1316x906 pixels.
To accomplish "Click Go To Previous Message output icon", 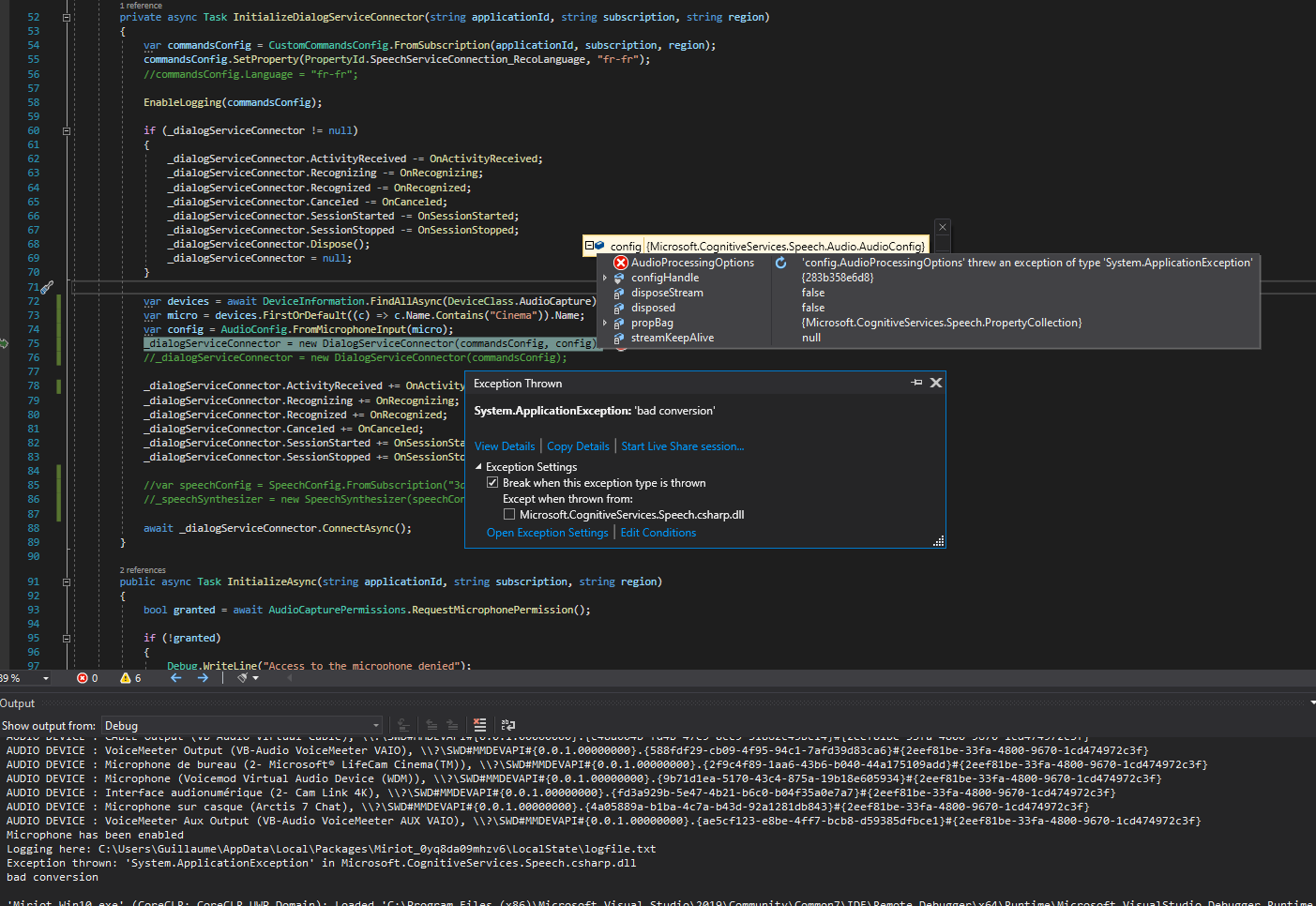I will click(x=431, y=724).
